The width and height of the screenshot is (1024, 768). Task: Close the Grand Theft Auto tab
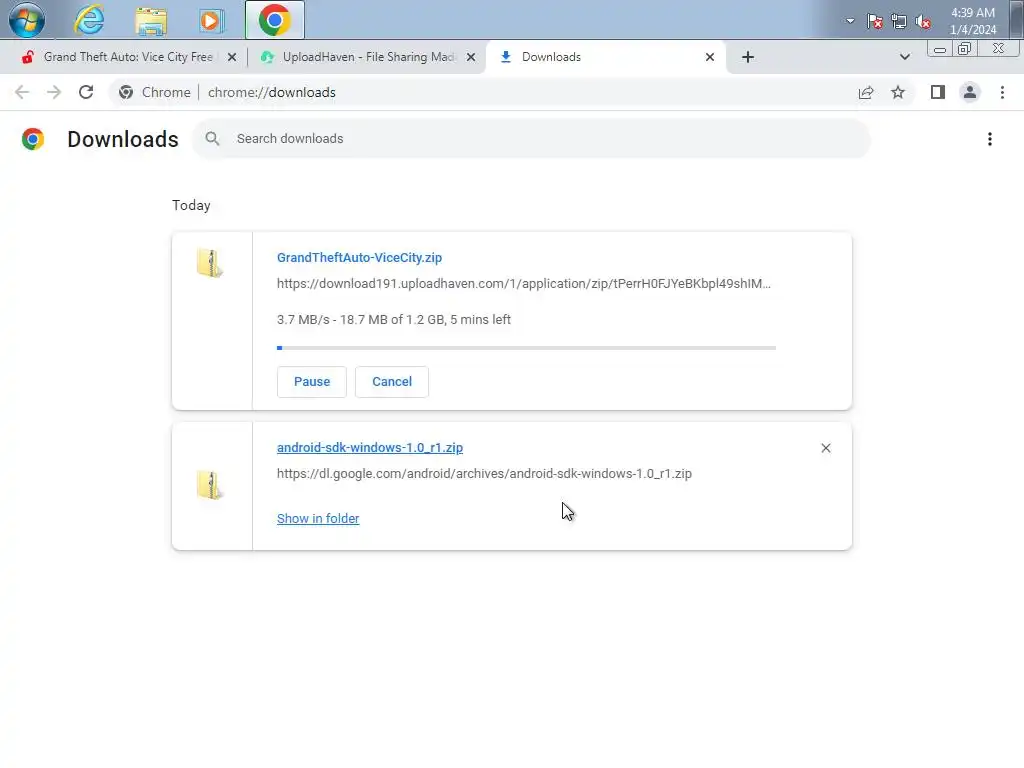[x=232, y=57]
